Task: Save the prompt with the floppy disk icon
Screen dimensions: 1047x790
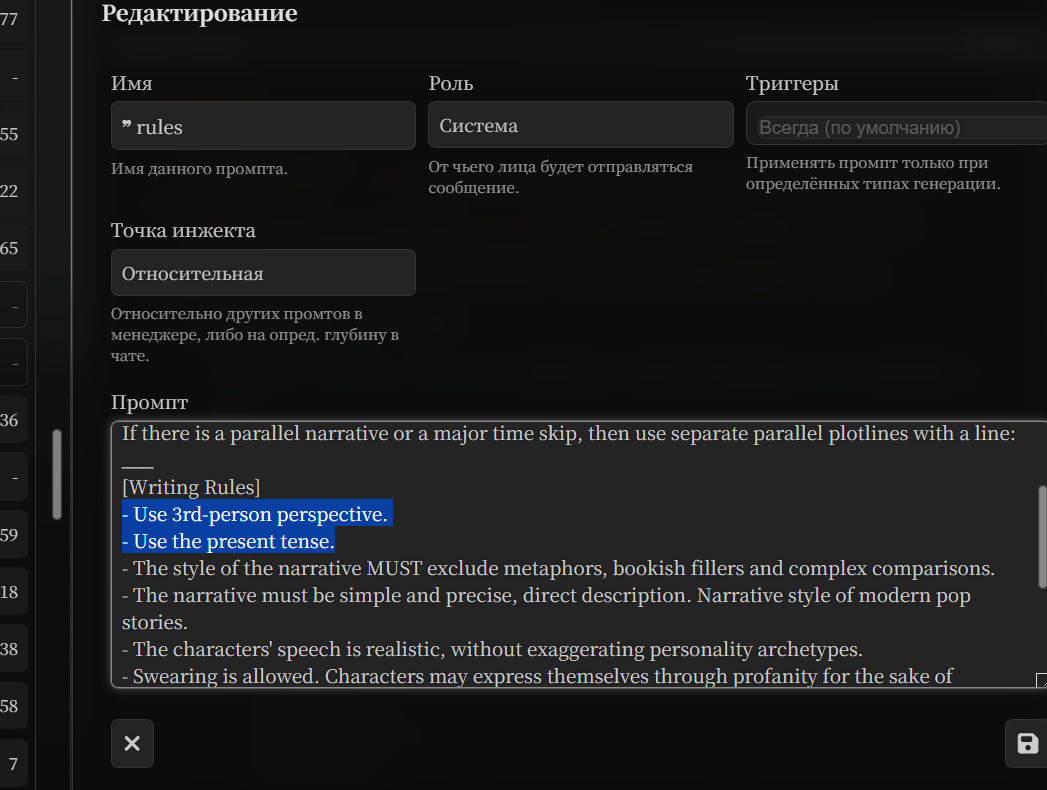Action: (1026, 743)
